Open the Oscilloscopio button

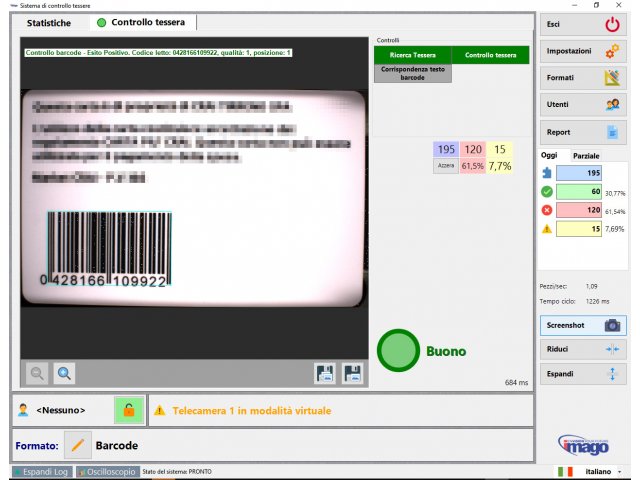[108, 472]
